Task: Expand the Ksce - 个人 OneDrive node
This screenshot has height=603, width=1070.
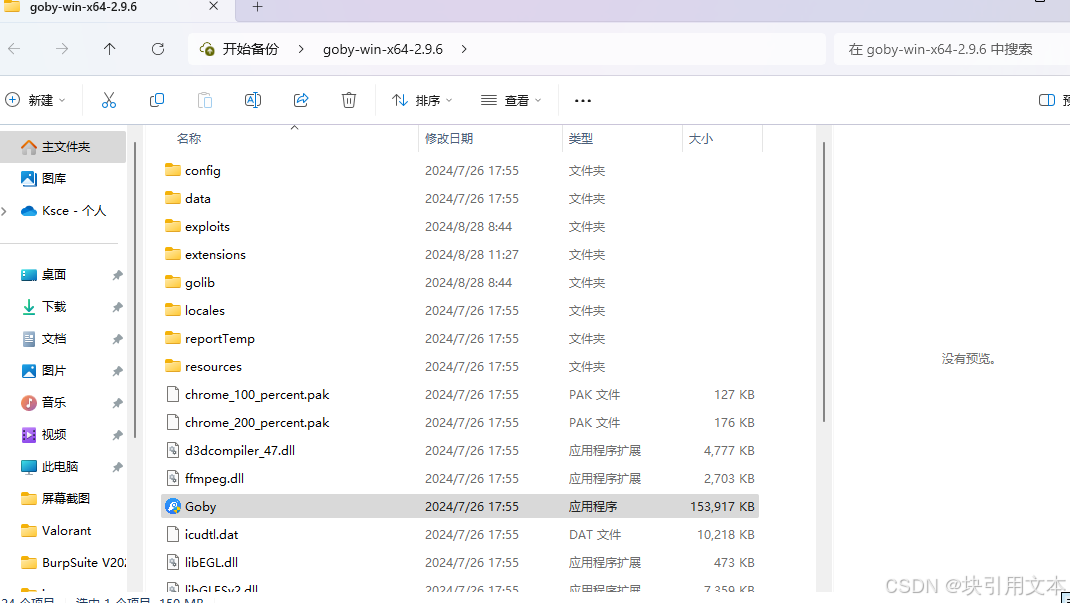Action: pyautogui.click(x=5, y=211)
